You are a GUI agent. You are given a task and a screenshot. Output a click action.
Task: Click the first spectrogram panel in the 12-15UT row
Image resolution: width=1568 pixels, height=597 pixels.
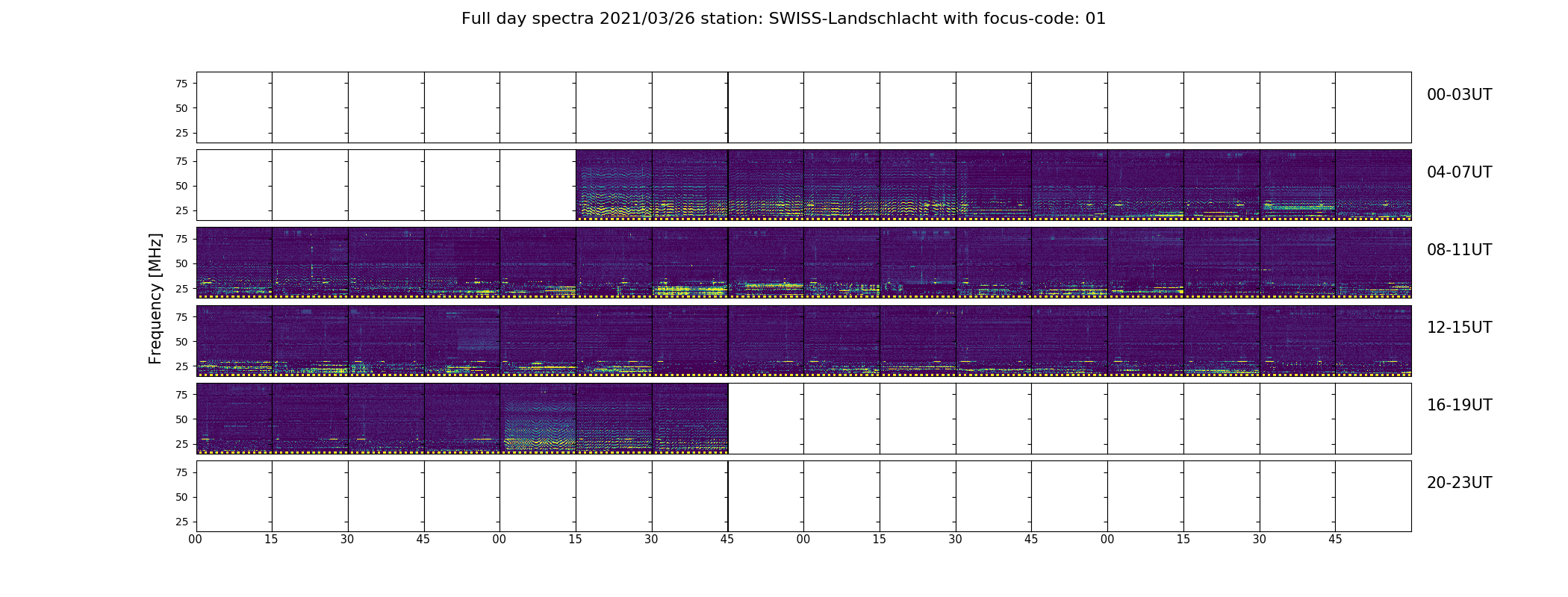click(x=234, y=340)
